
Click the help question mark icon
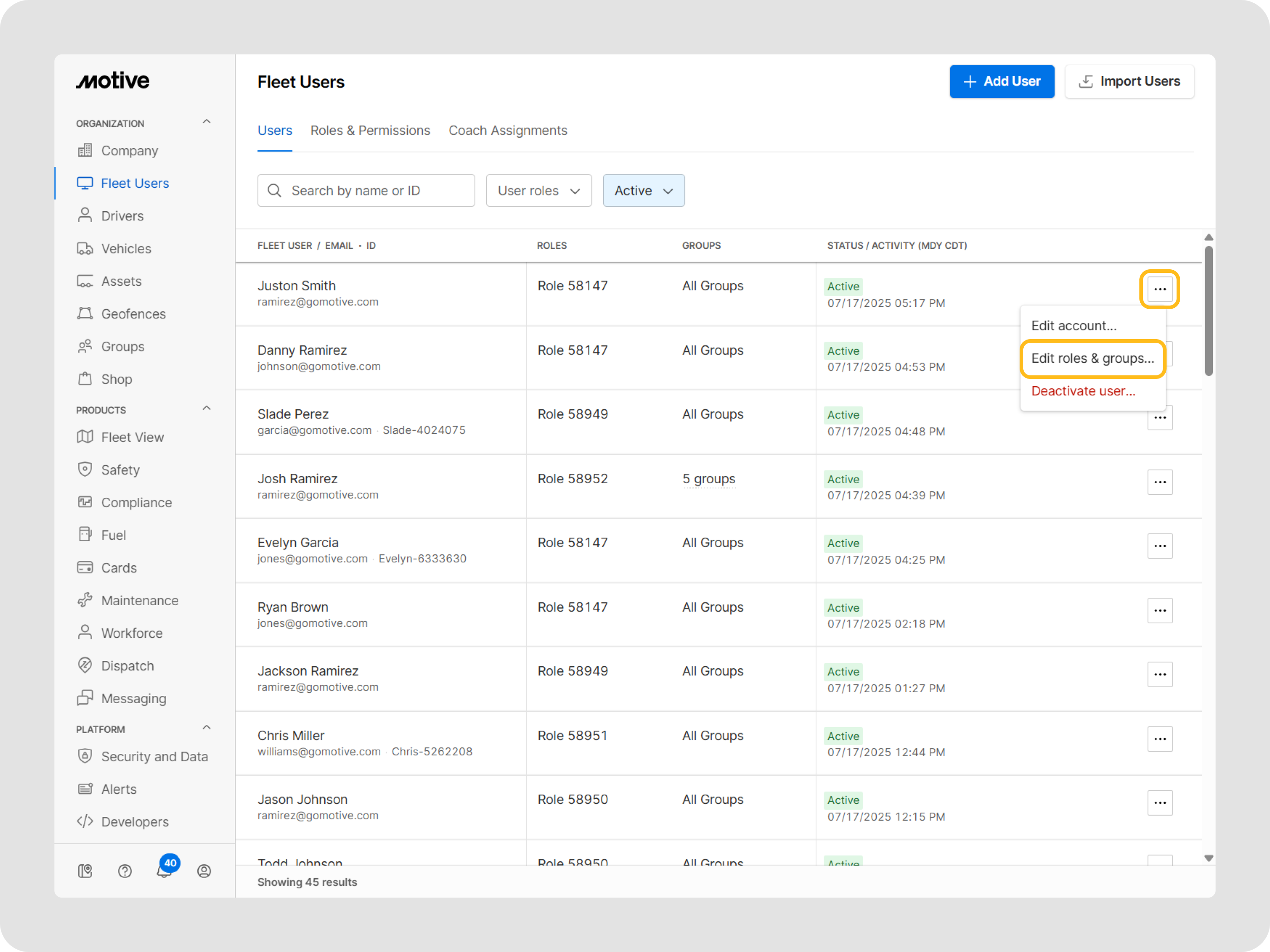(x=125, y=870)
